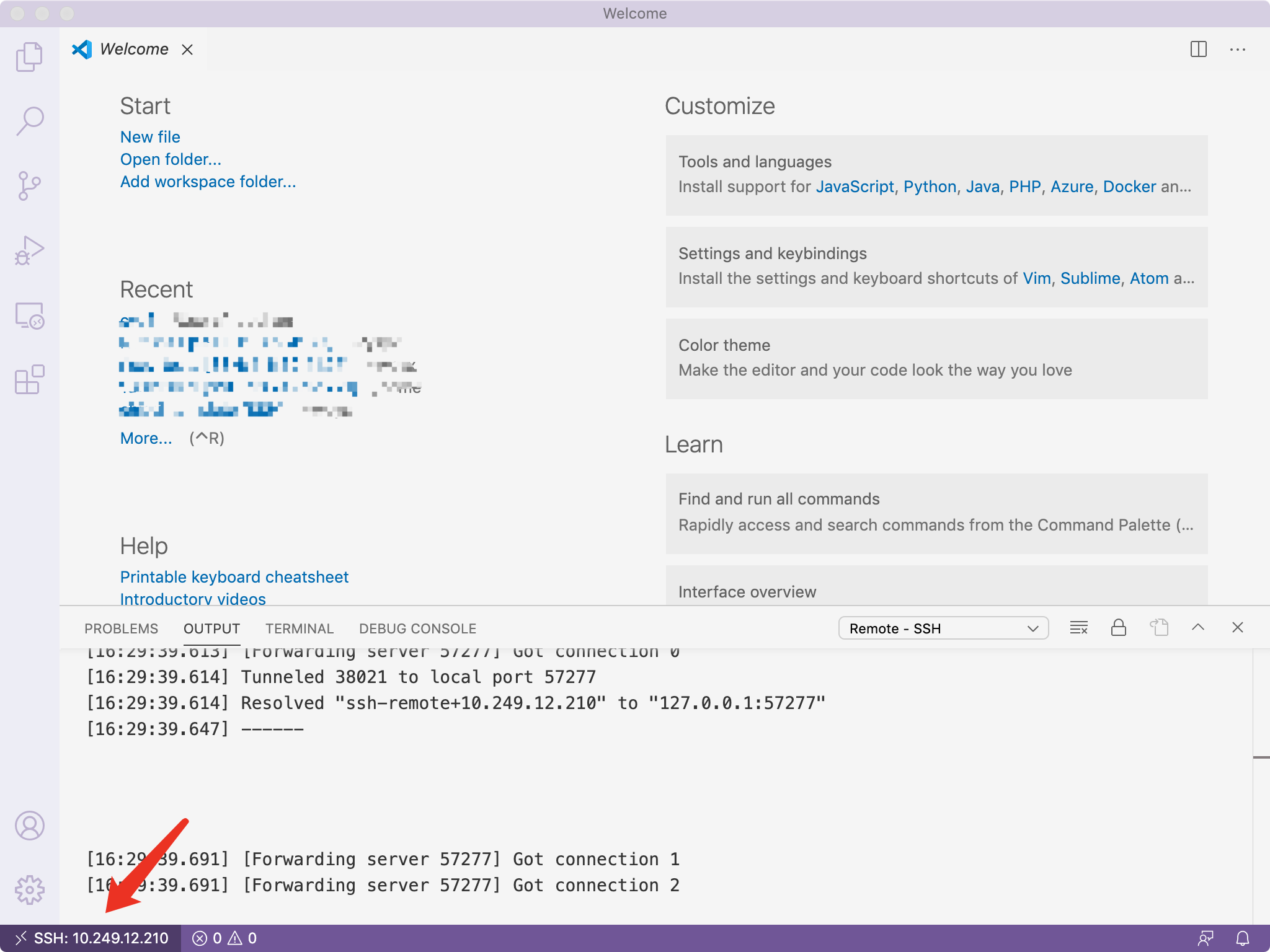Open editor More Actions ellipsis menu

1237,50
